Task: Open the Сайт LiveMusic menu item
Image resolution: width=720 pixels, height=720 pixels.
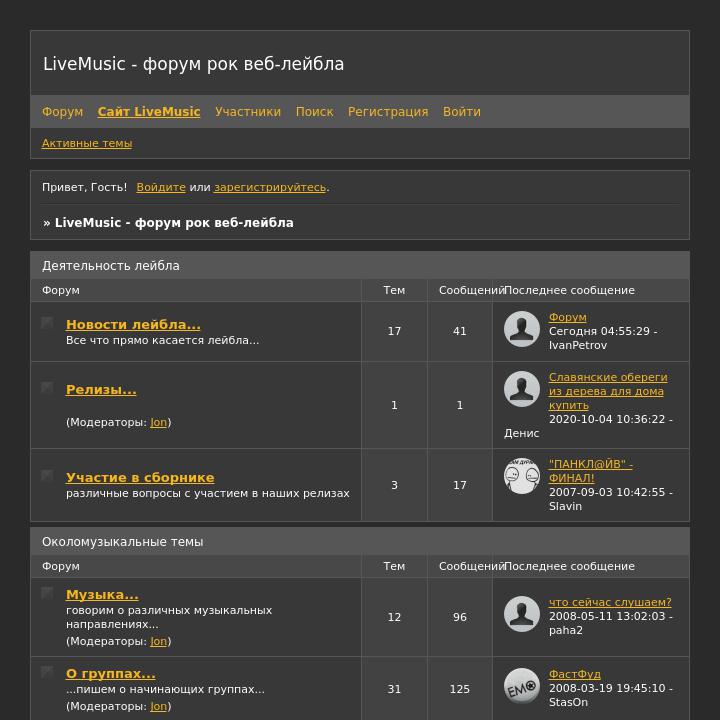Action: pyautogui.click(x=149, y=112)
